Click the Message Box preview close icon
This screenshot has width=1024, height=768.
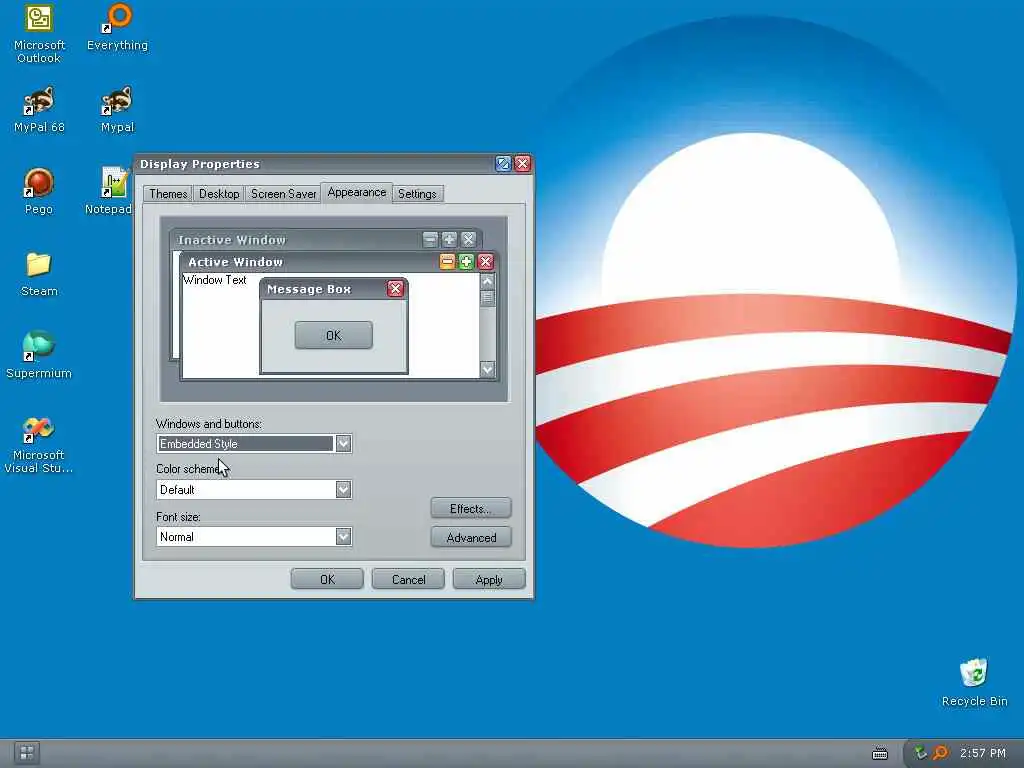pyautogui.click(x=395, y=289)
